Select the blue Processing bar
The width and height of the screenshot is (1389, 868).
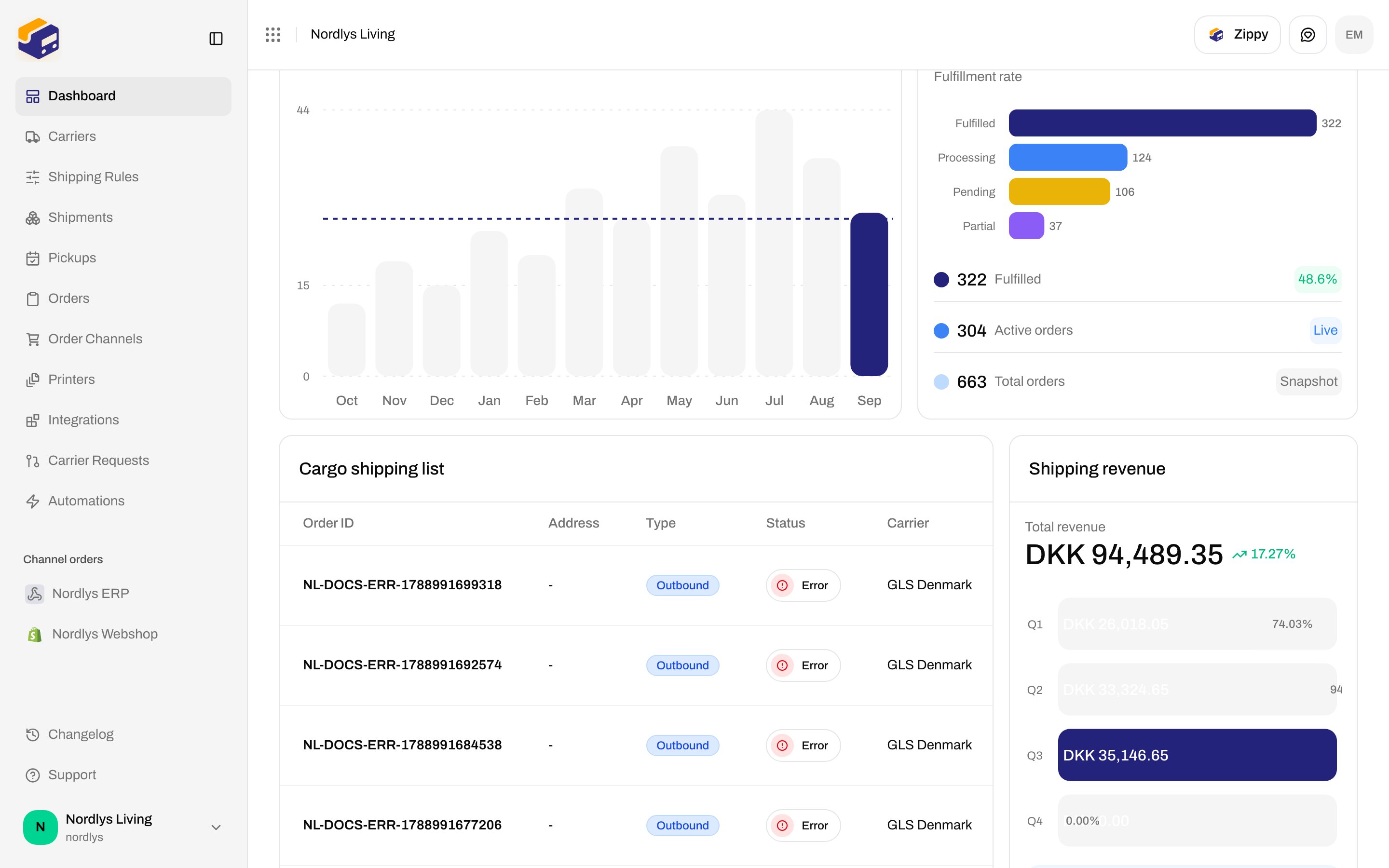(1068, 157)
